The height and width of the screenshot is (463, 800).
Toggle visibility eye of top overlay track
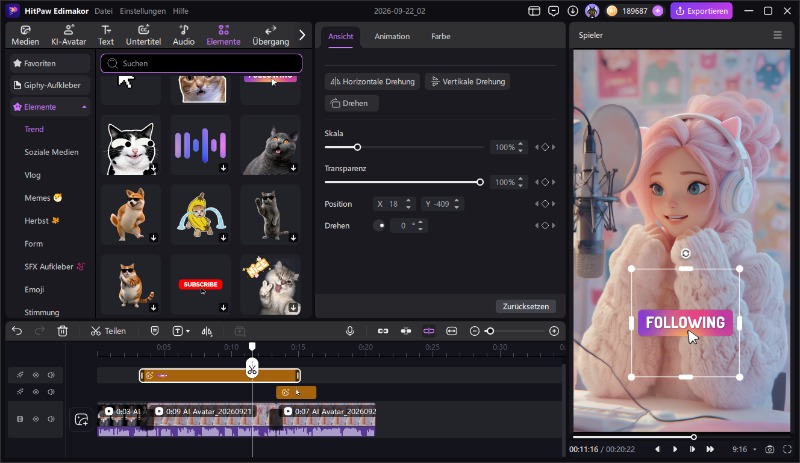tap(36, 375)
